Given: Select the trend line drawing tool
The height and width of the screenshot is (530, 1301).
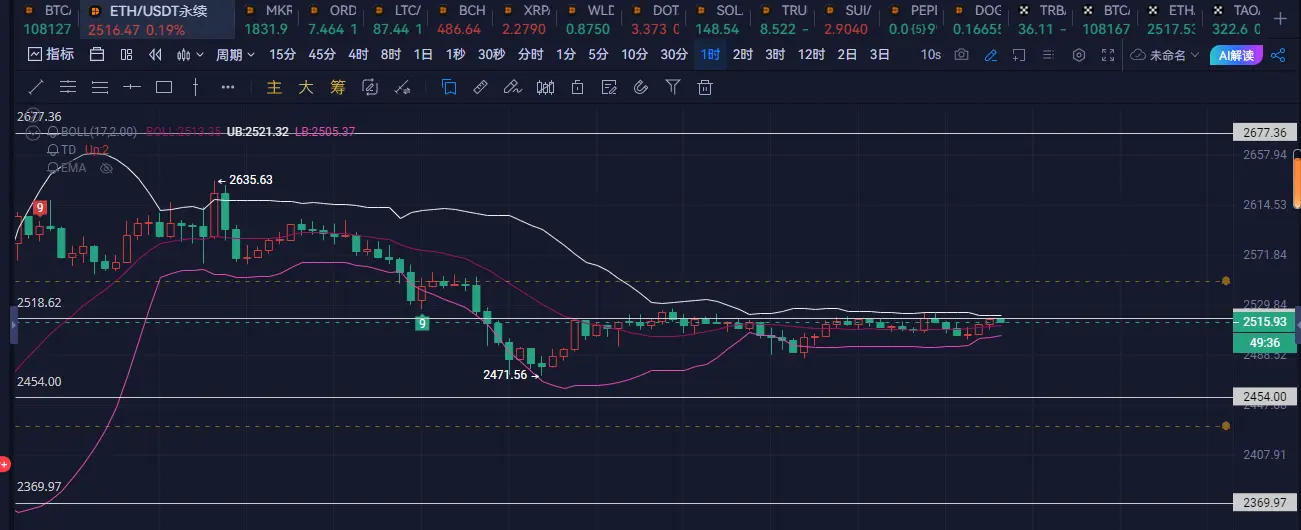Looking at the screenshot, I should point(35,87).
